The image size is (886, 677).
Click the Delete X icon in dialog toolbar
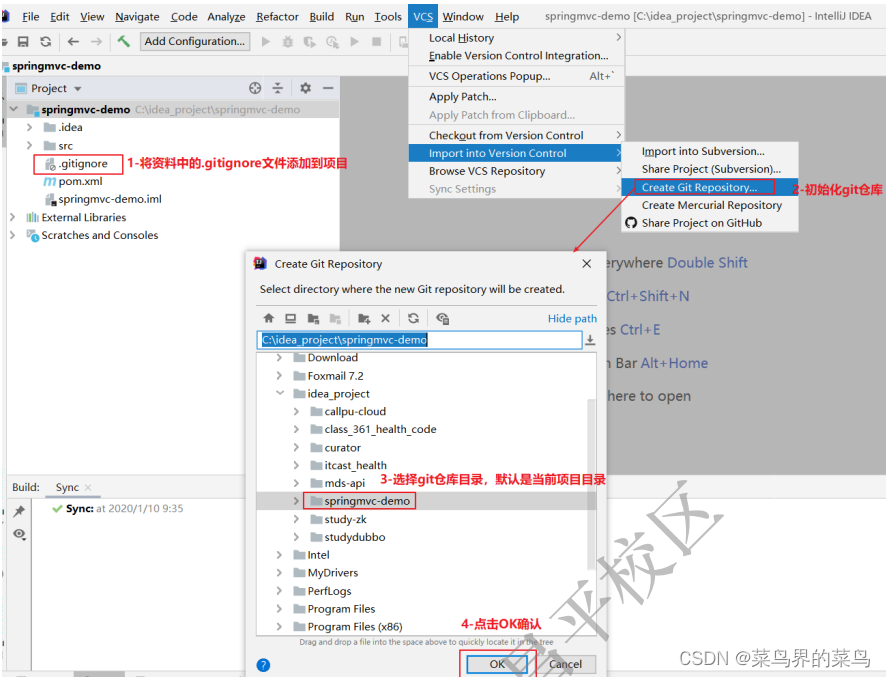coord(385,318)
